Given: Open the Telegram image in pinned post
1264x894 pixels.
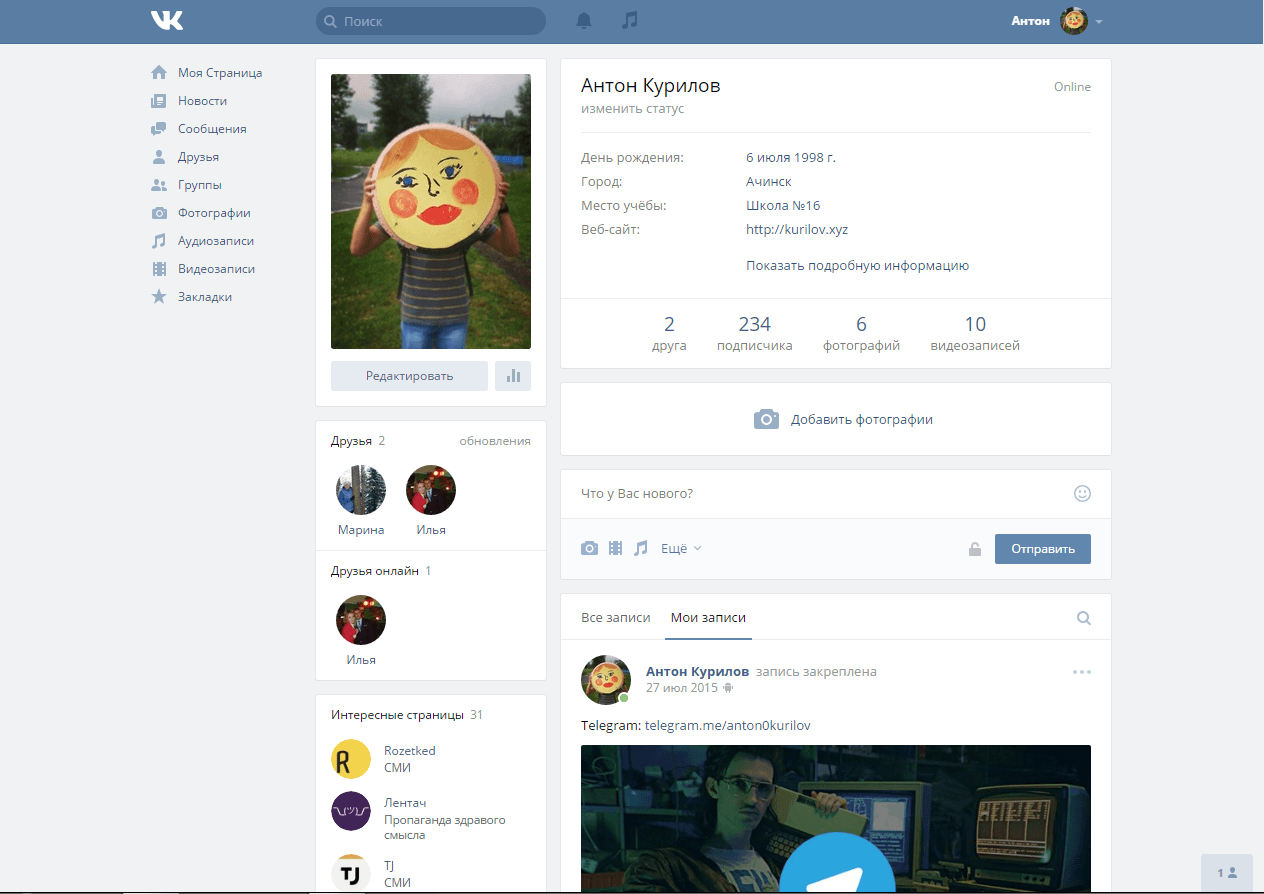Looking at the screenshot, I should pyautogui.click(x=836, y=818).
